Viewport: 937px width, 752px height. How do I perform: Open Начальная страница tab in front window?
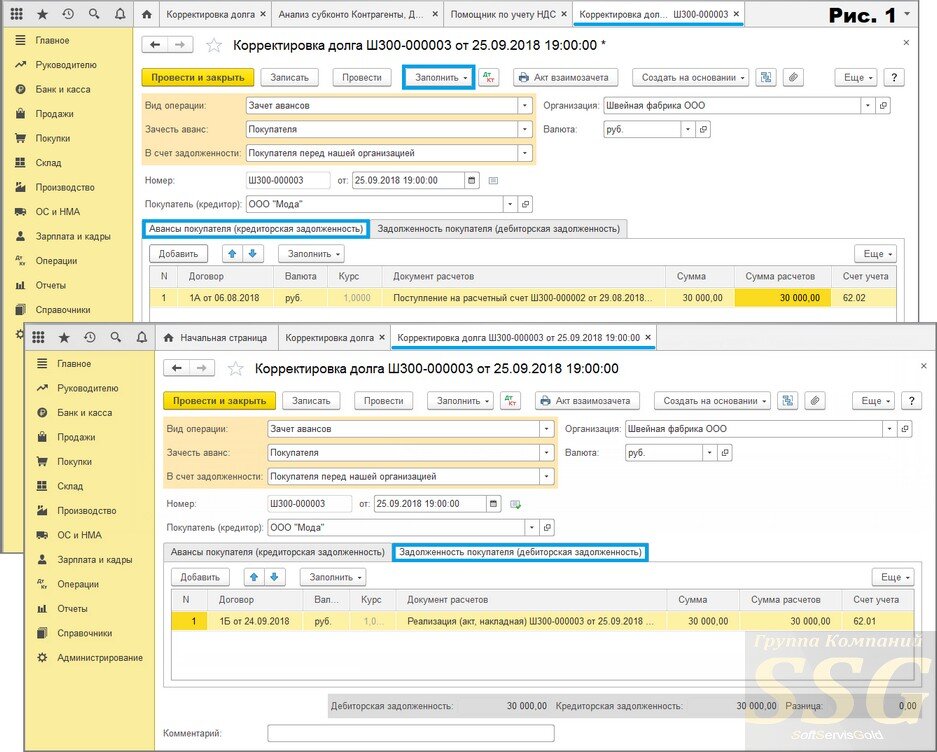[x=215, y=338]
